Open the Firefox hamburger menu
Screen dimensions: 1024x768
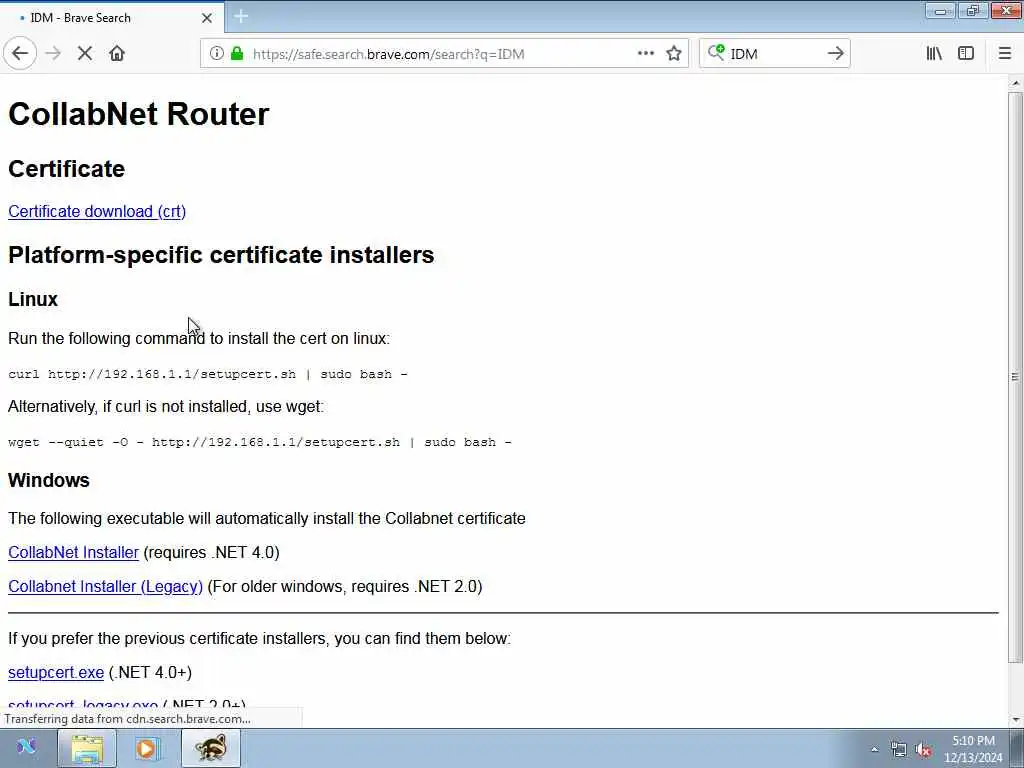(x=1004, y=54)
